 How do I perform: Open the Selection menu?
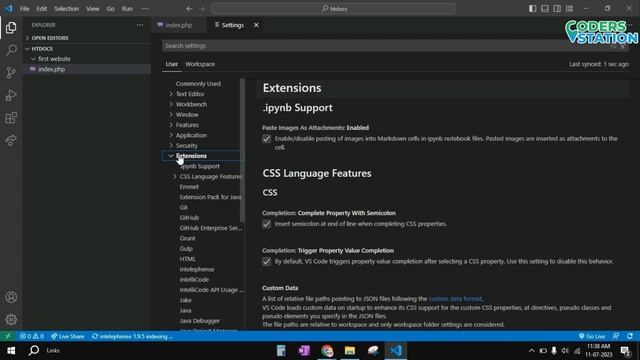67,9
